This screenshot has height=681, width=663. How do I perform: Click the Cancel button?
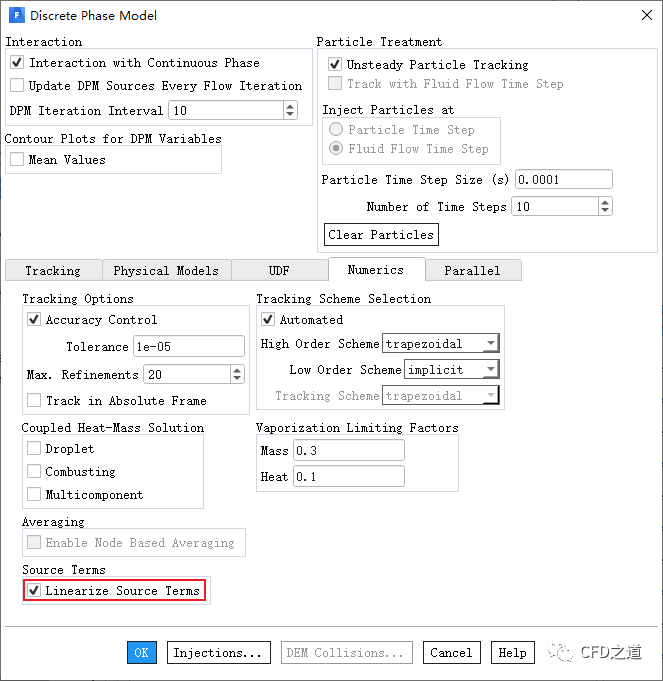pyautogui.click(x=452, y=652)
